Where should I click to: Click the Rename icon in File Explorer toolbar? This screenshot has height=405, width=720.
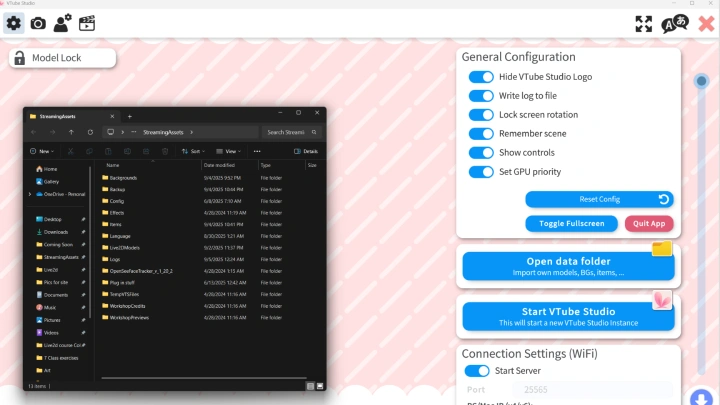coord(127,151)
